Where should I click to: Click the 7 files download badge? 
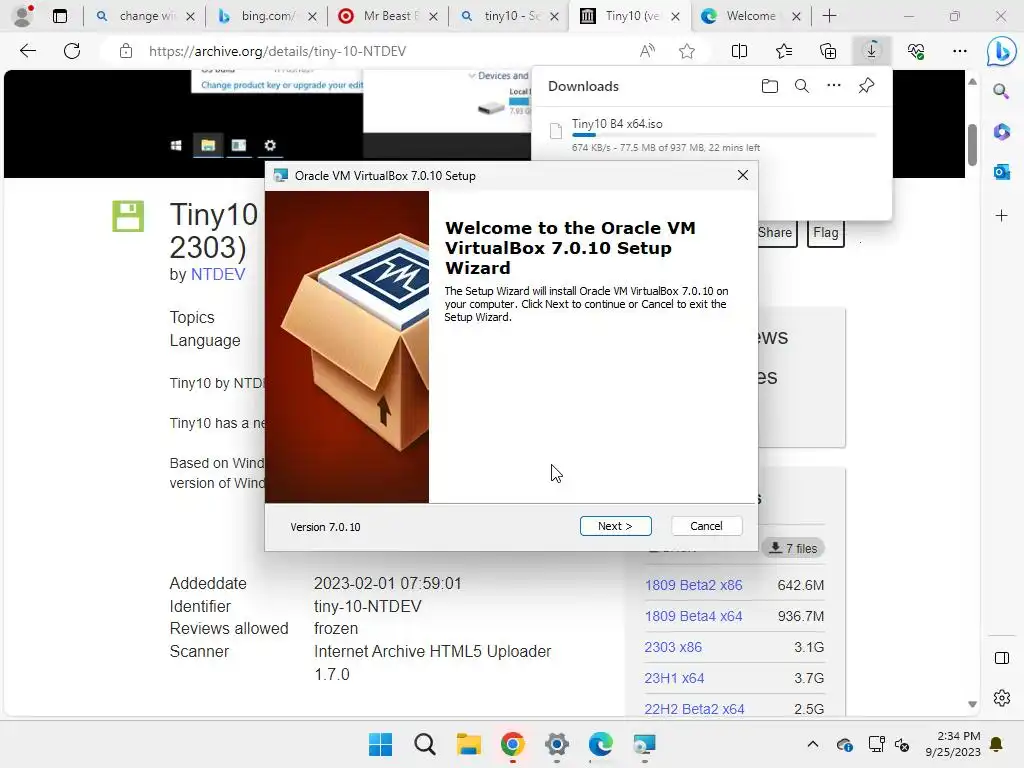[793, 548]
